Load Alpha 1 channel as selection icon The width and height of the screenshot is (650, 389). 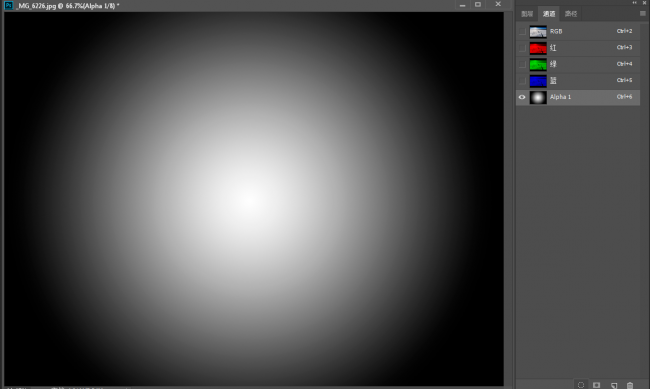[581, 385]
